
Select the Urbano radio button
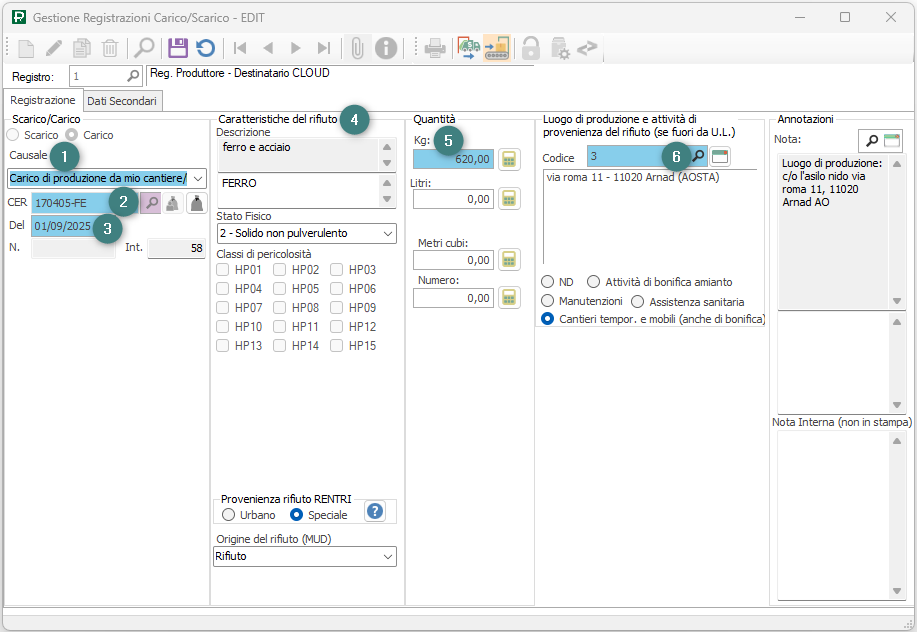click(229, 515)
